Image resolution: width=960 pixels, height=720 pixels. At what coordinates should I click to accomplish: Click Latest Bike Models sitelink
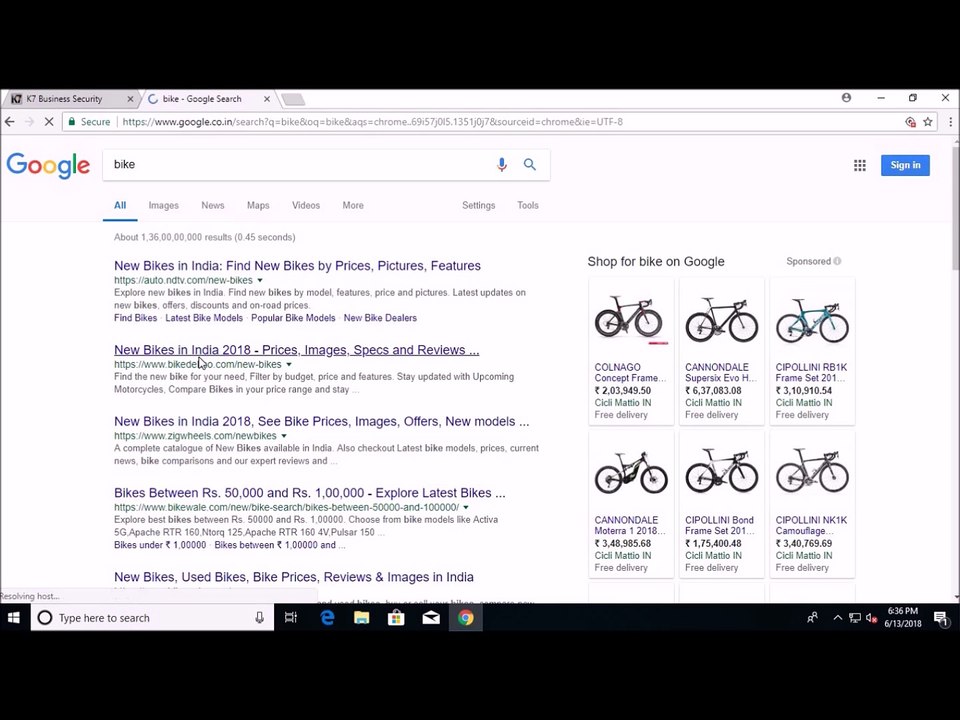pyautogui.click(x=204, y=318)
